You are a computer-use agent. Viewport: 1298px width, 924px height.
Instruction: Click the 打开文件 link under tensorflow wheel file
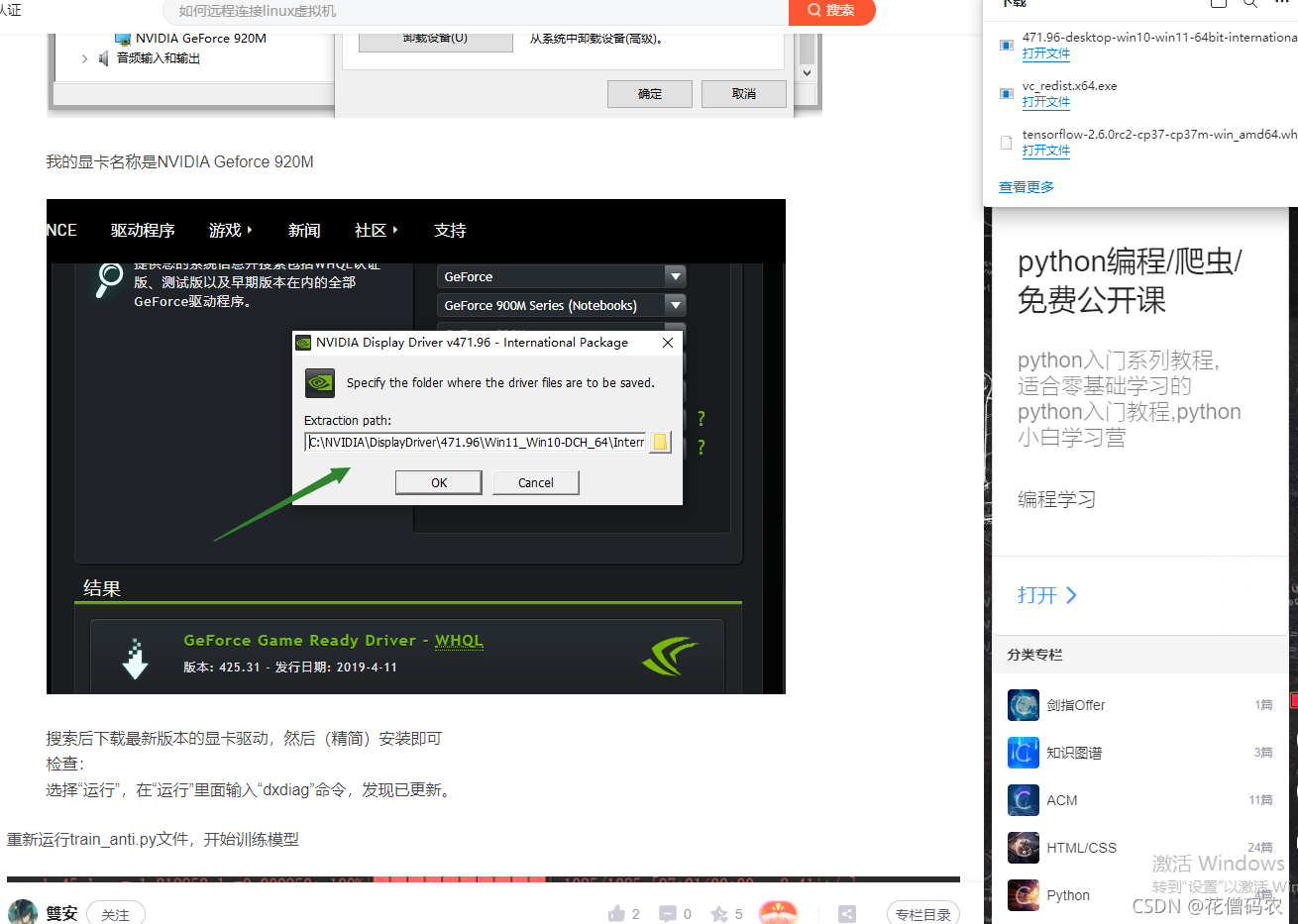pyautogui.click(x=1046, y=151)
